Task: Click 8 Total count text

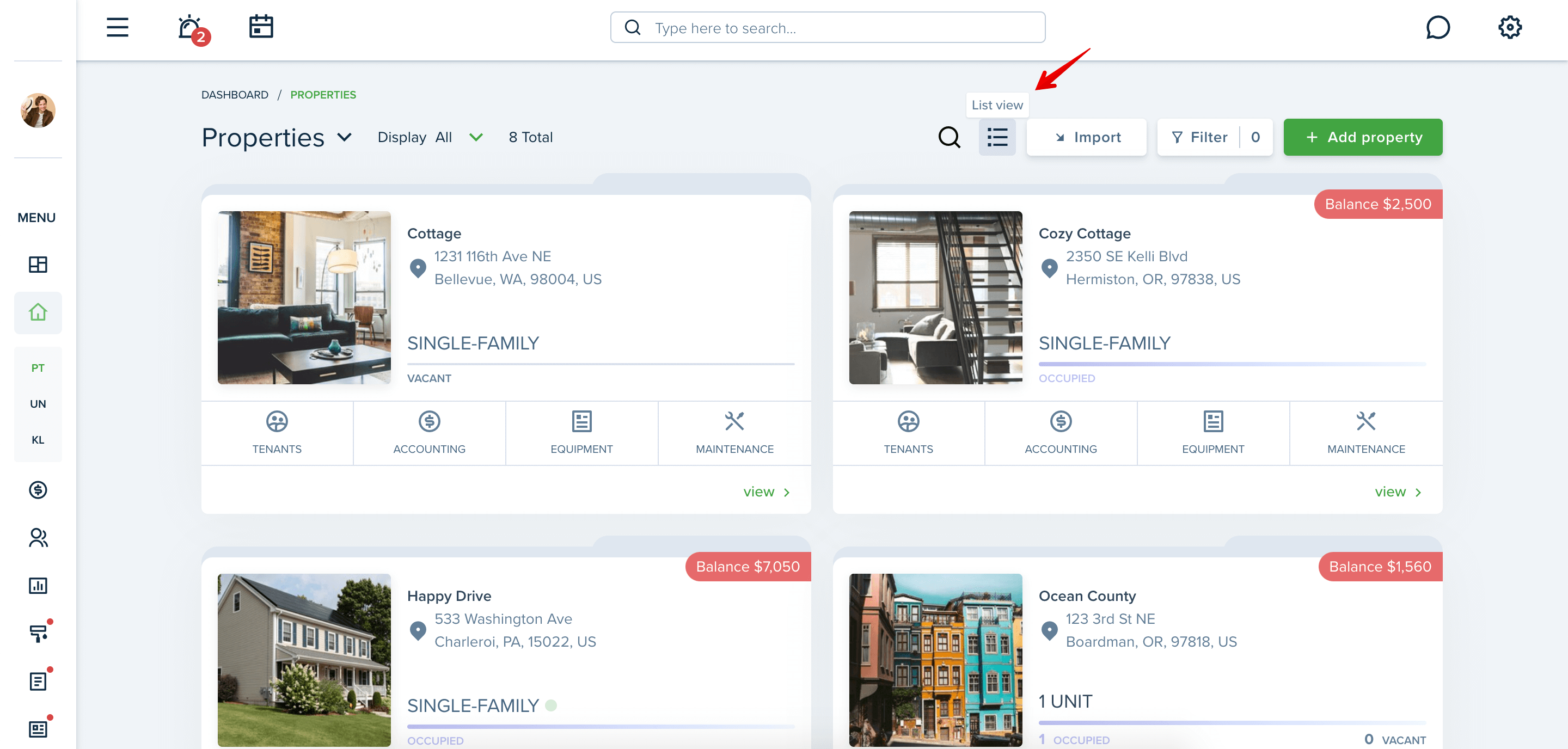Action: tap(531, 138)
